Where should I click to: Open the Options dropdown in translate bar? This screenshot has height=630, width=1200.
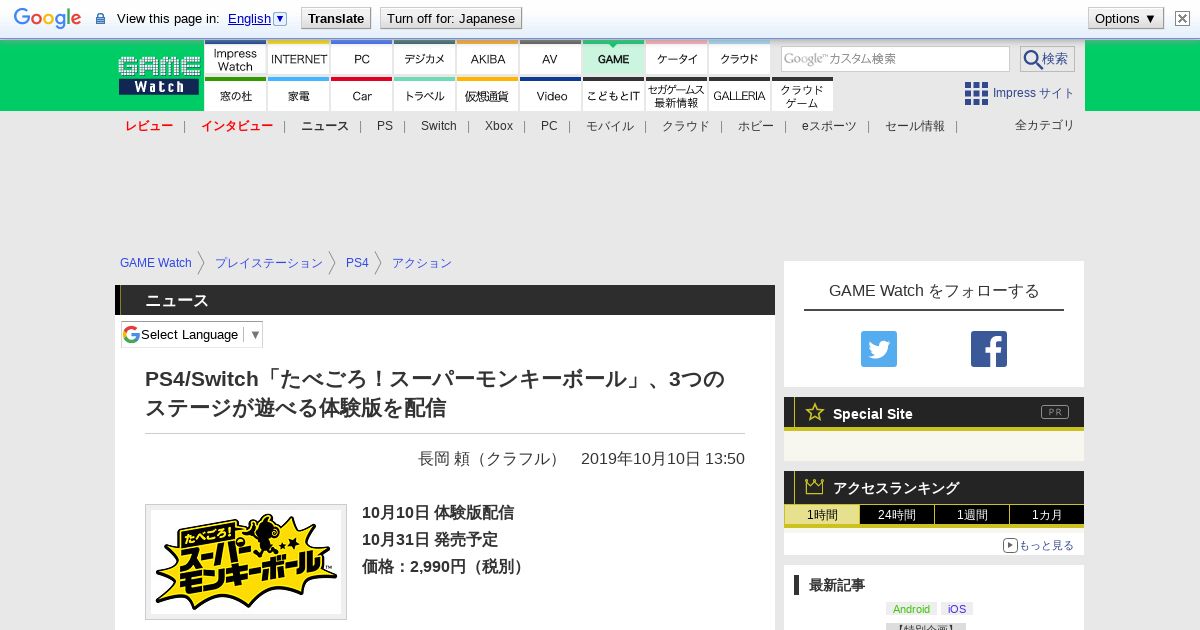[1126, 18]
